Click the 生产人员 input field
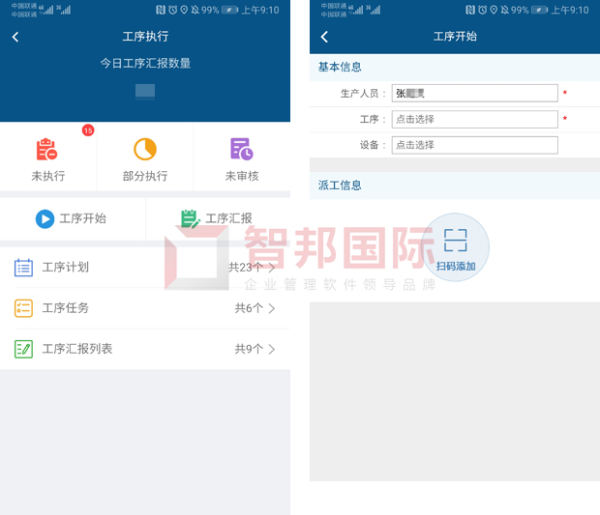 tap(474, 93)
